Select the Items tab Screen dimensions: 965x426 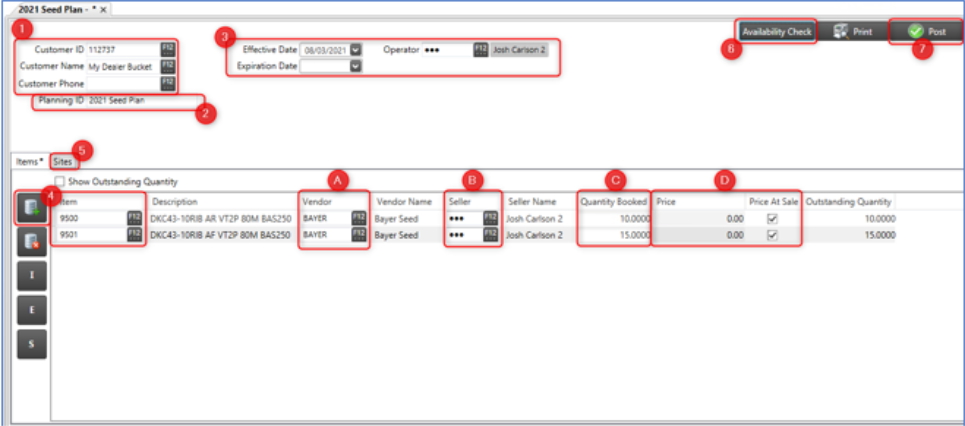(26, 161)
